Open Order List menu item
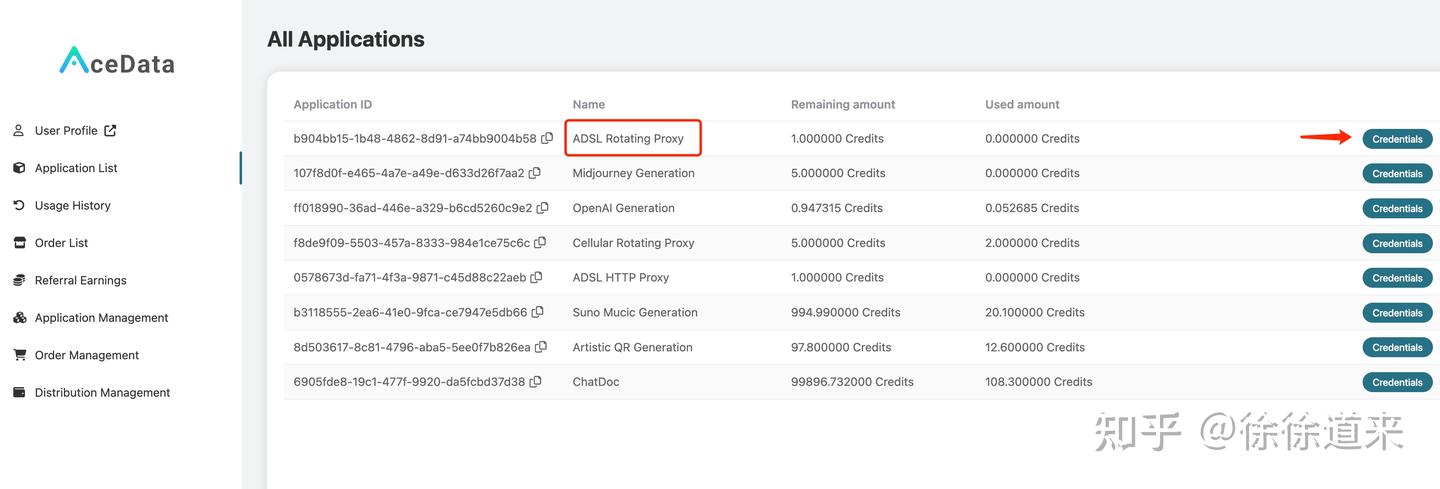 click(x=62, y=243)
